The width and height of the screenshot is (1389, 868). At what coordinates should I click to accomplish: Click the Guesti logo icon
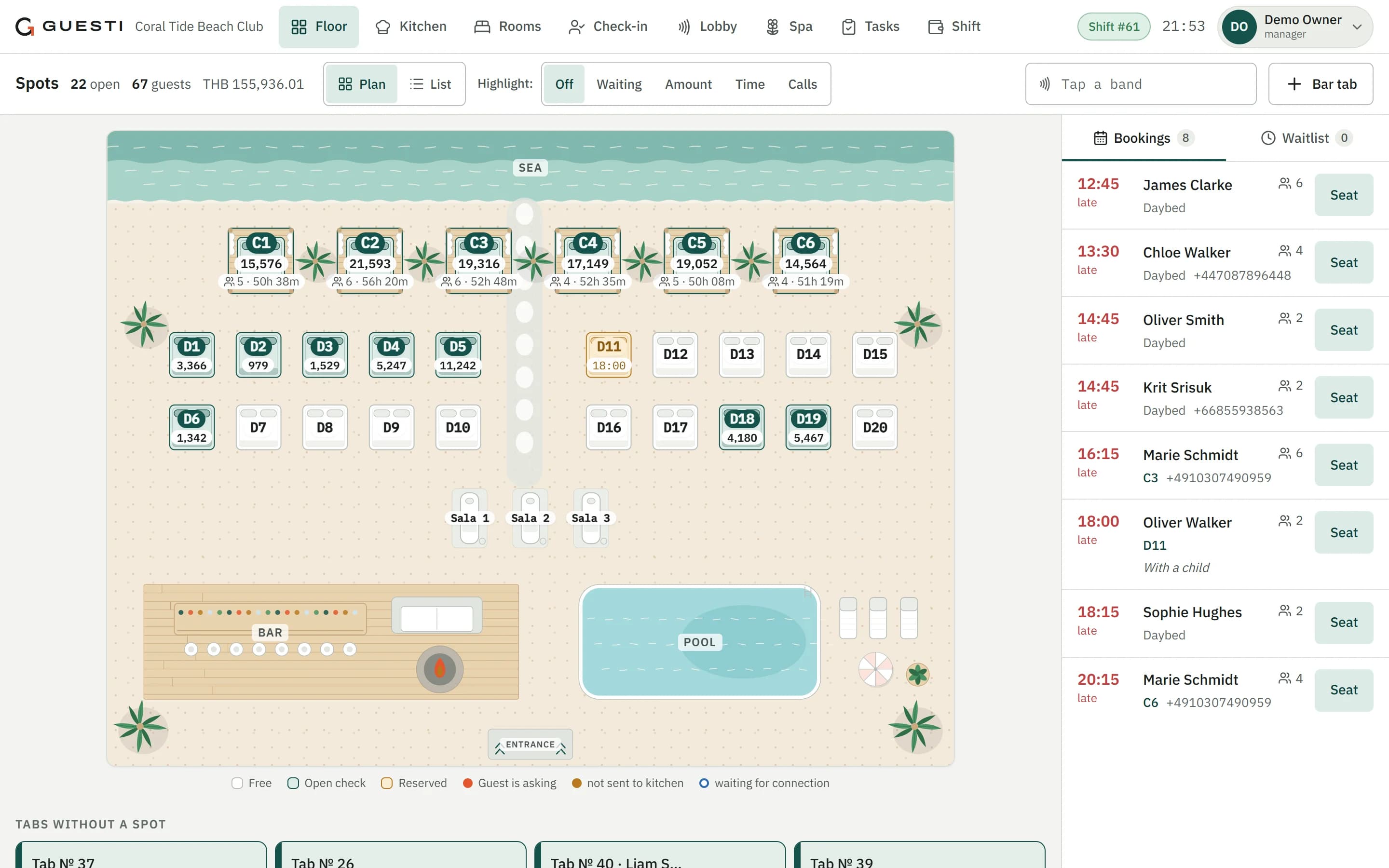pos(24,27)
